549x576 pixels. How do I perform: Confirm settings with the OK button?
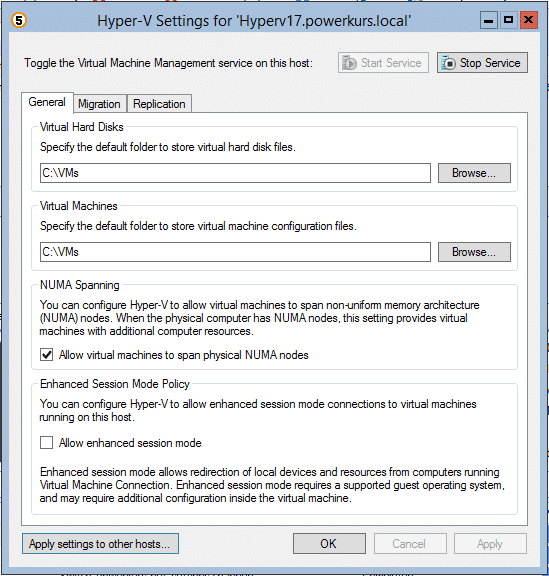coord(329,544)
